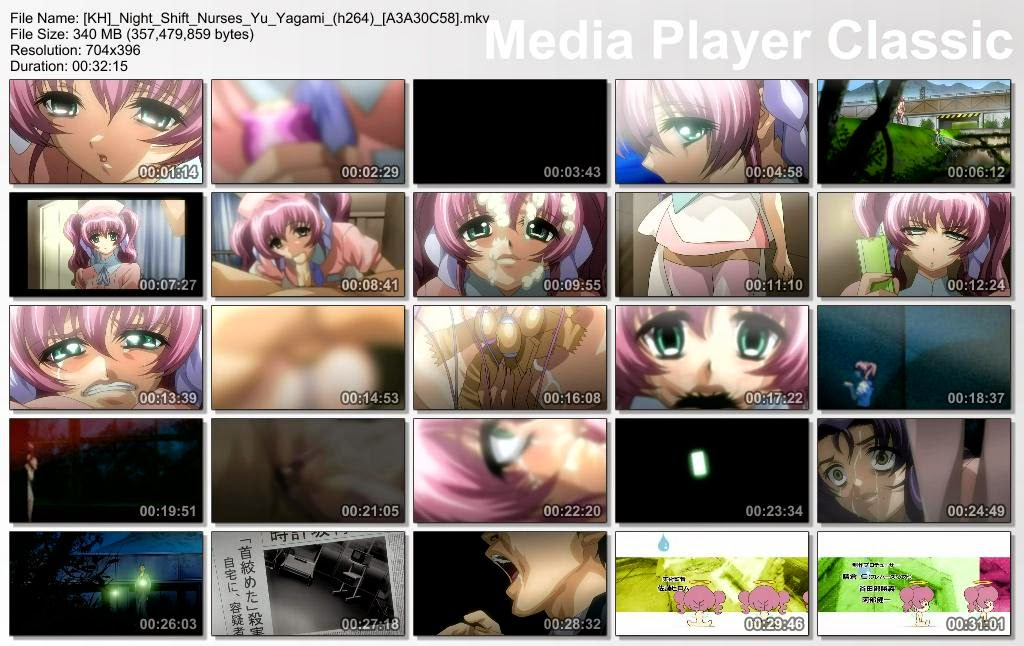Choose the thumbnail stamped 00:12:24

point(914,245)
